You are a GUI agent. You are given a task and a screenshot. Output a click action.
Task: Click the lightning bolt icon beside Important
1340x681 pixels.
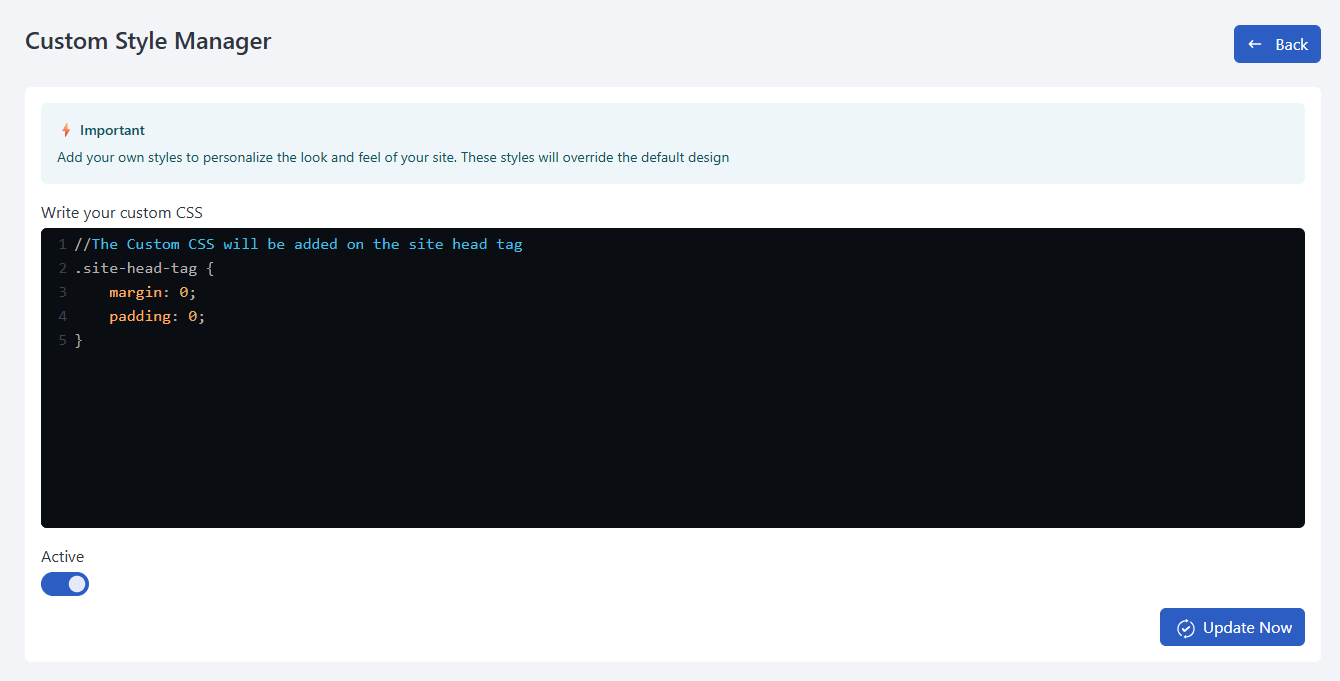point(65,129)
